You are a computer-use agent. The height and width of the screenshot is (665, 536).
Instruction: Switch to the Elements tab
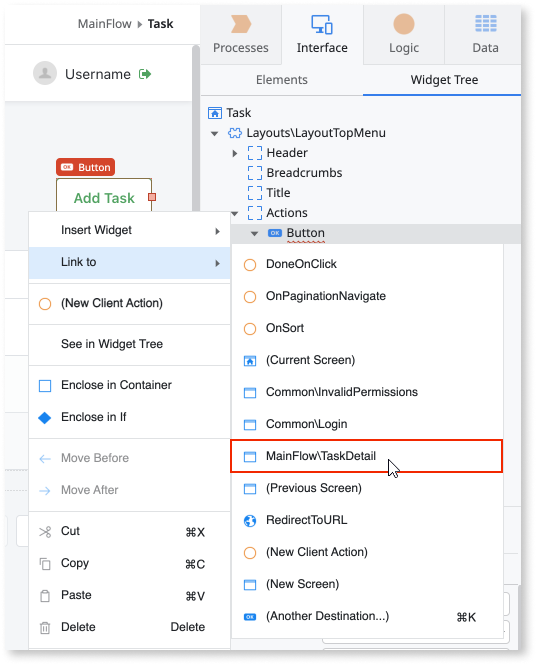pos(282,80)
